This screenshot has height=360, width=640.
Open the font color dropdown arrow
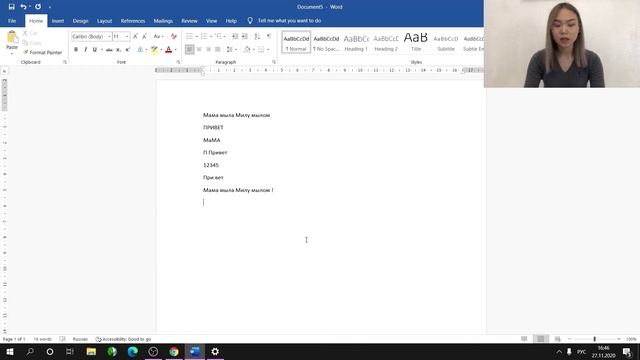click(176, 50)
